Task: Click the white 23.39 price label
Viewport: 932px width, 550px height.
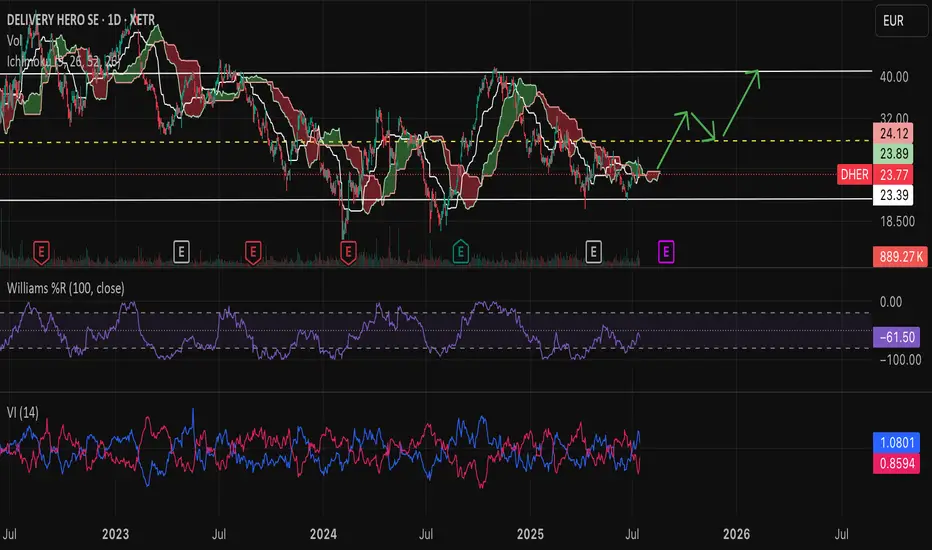Action: (x=893, y=195)
